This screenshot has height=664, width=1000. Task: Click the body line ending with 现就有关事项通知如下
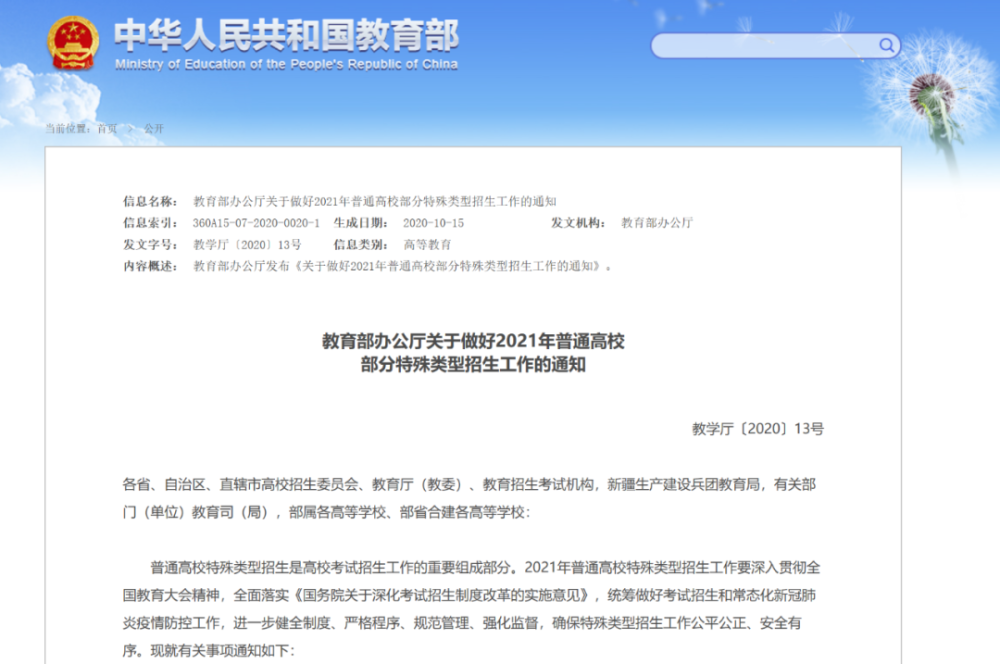coord(209,651)
